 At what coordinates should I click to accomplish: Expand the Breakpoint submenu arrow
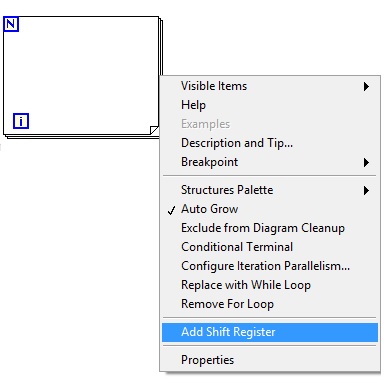point(366,163)
